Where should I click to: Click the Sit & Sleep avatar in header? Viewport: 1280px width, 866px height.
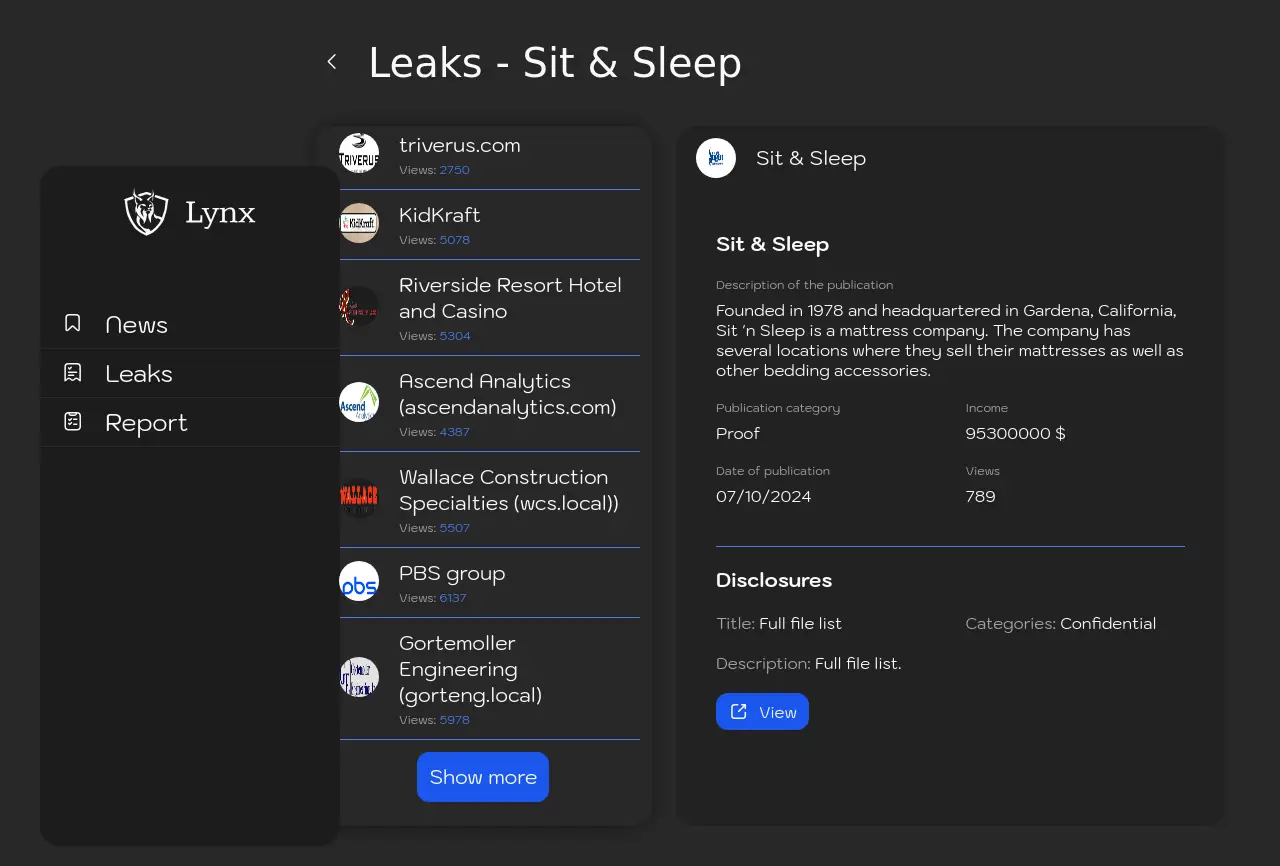point(716,158)
